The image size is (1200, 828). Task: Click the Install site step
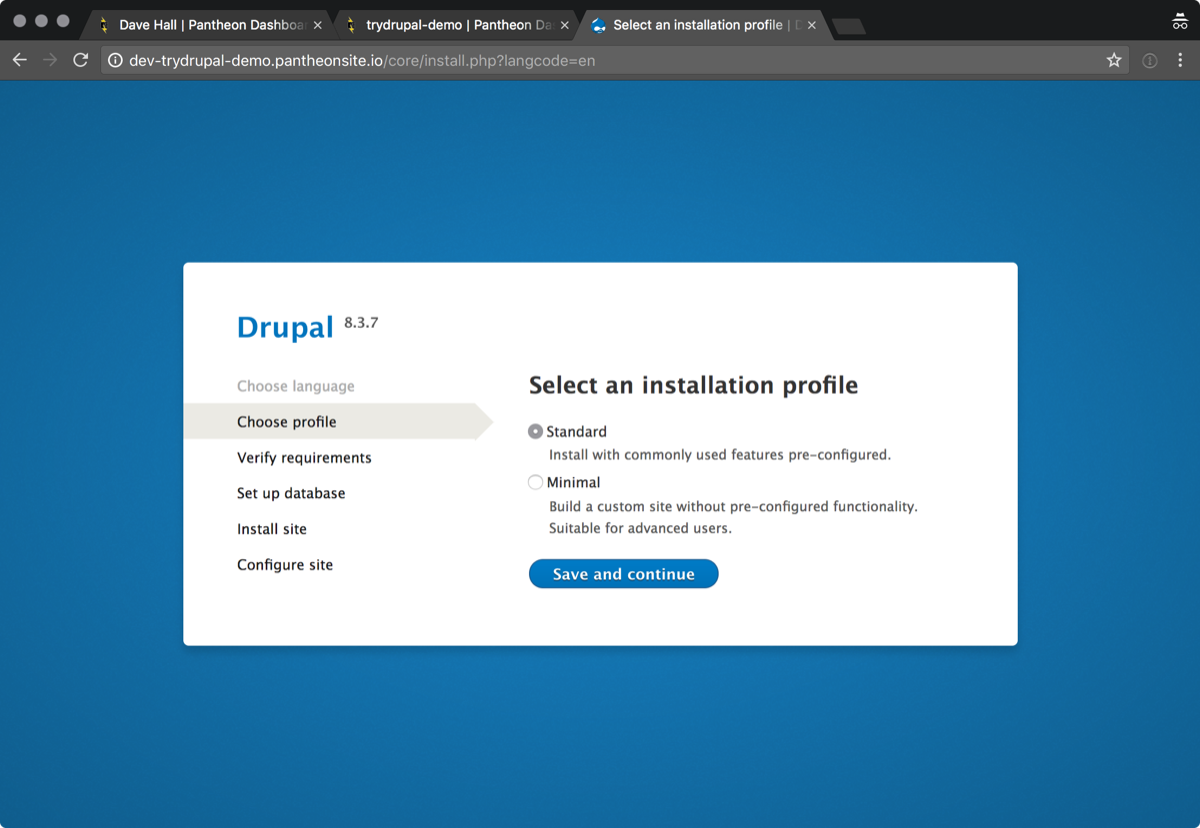point(272,529)
